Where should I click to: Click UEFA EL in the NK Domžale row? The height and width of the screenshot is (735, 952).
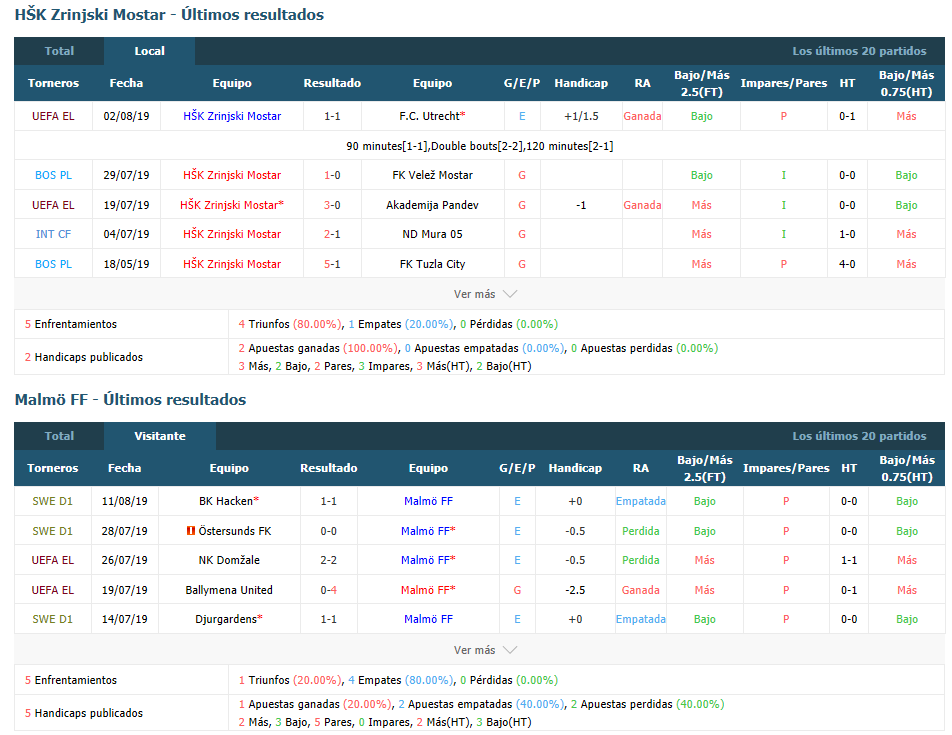[53, 560]
